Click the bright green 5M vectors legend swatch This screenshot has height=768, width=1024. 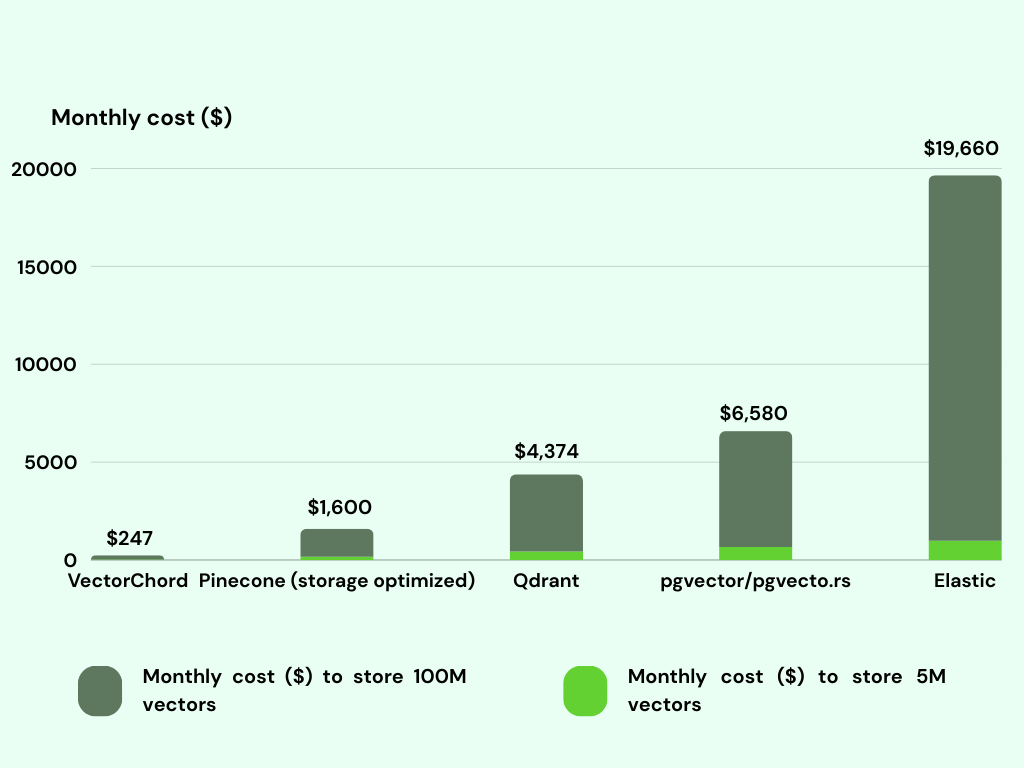585,691
